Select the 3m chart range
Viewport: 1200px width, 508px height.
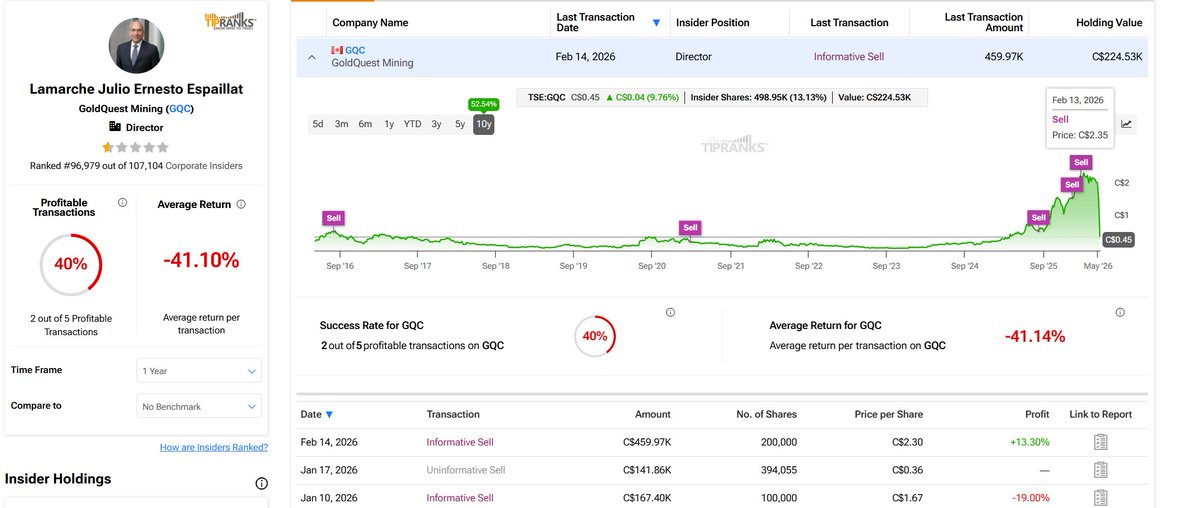341,124
